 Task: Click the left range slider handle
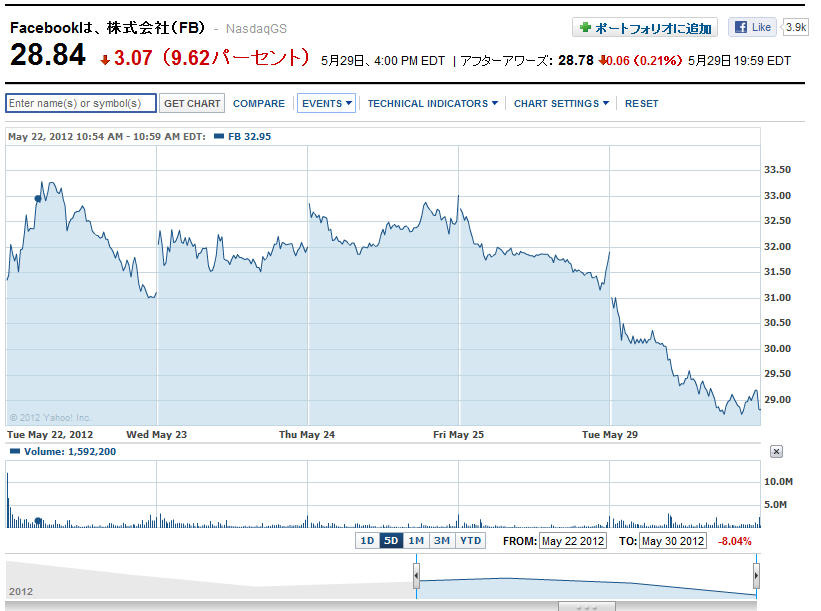coord(416,576)
